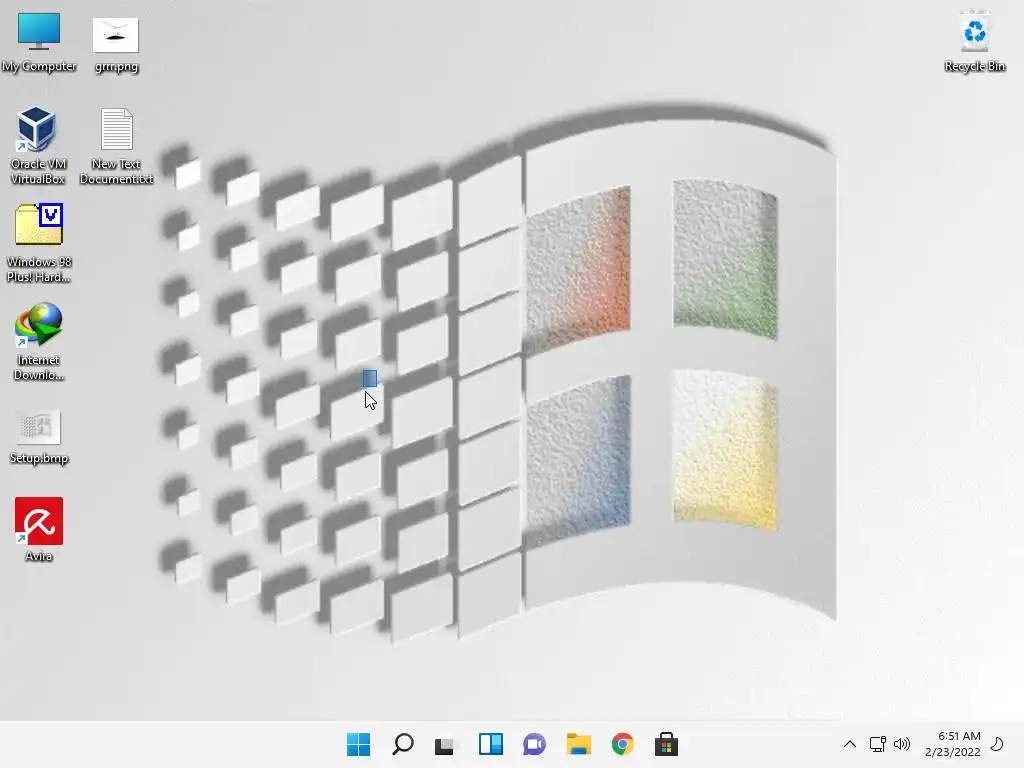Click the "Avira" label text
Screen dimensions: 1024x768
coord(39,556)
